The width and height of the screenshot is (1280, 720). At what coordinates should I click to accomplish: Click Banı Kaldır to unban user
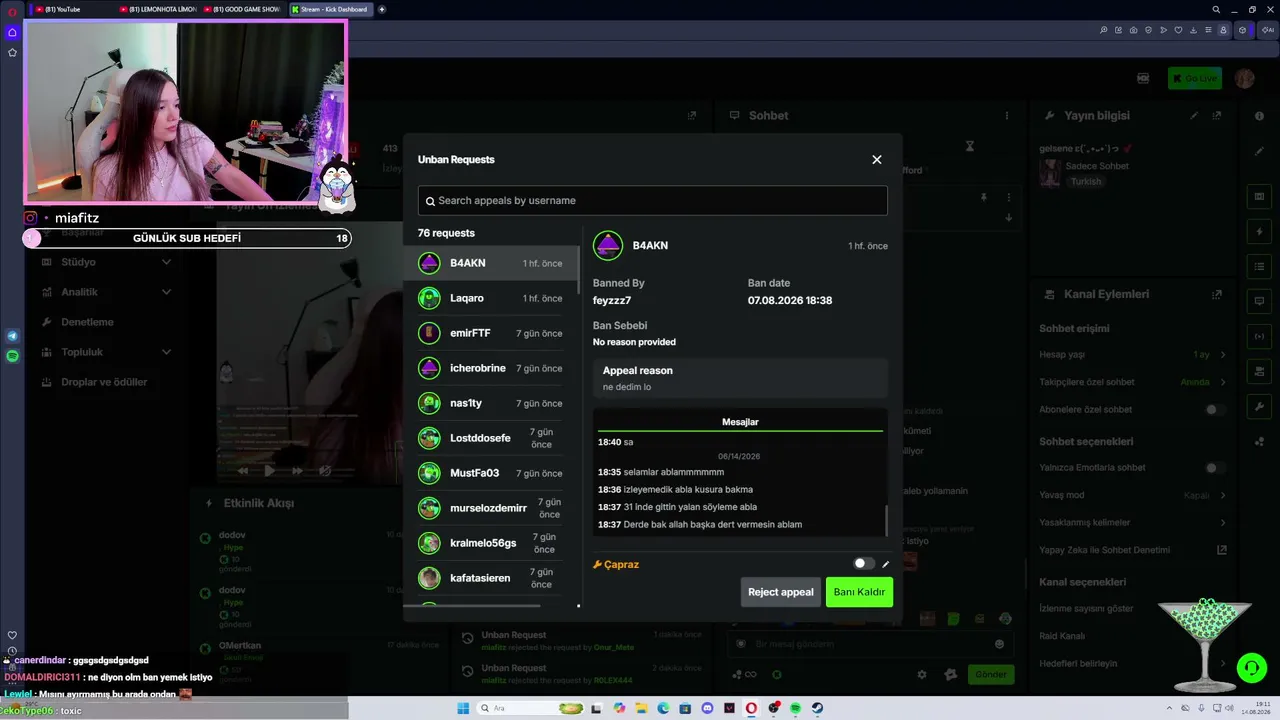point(859,592)
